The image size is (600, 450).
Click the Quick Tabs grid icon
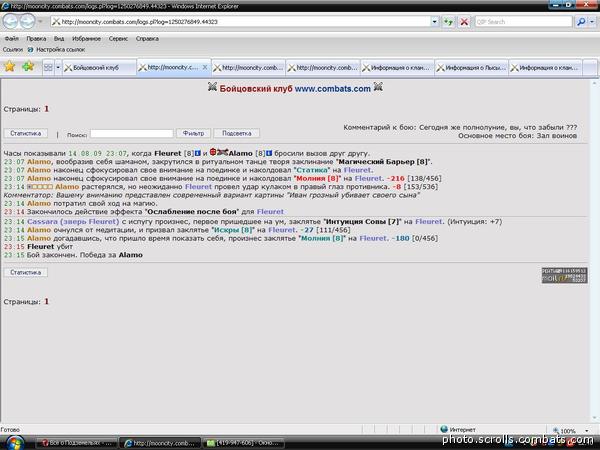tap(48, 68)
